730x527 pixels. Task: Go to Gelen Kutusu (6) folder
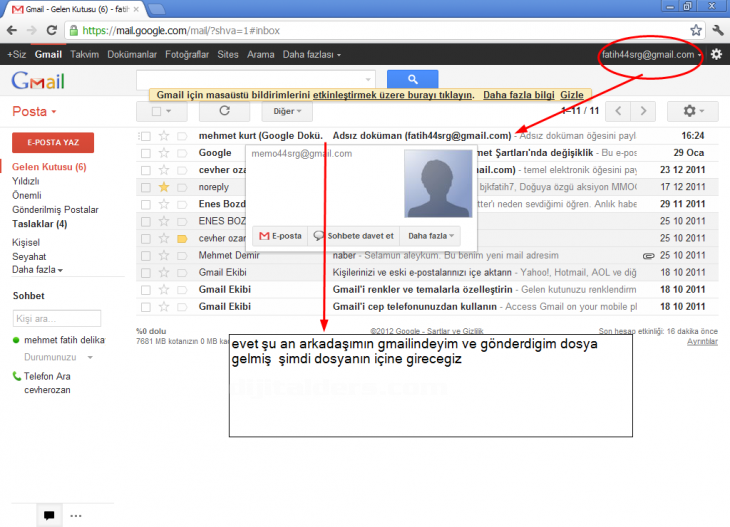49,167
